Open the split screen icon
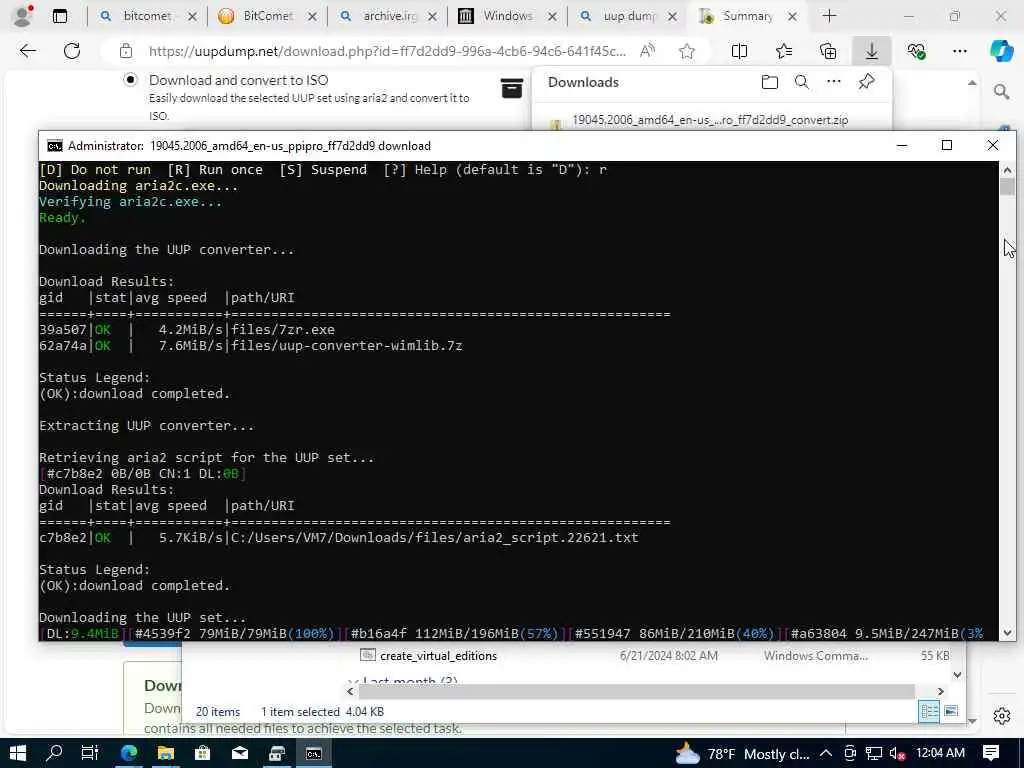Screen dimensions: 1024x768 point(739,51)
